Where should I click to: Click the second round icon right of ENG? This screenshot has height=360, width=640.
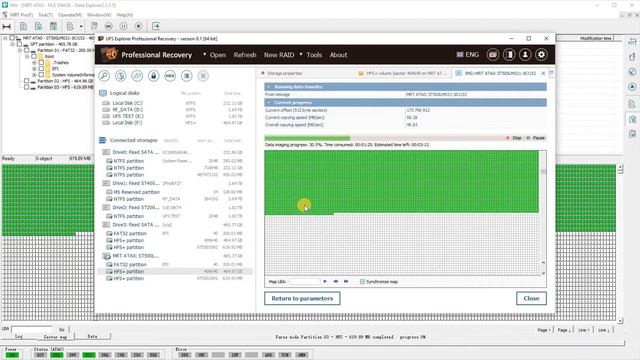point(509,55)
